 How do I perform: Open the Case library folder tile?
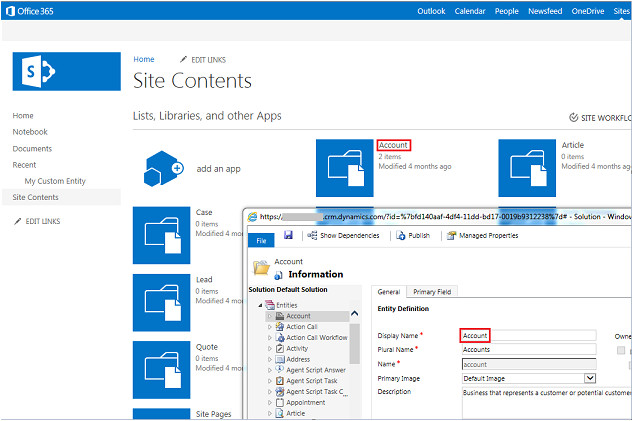162,236
